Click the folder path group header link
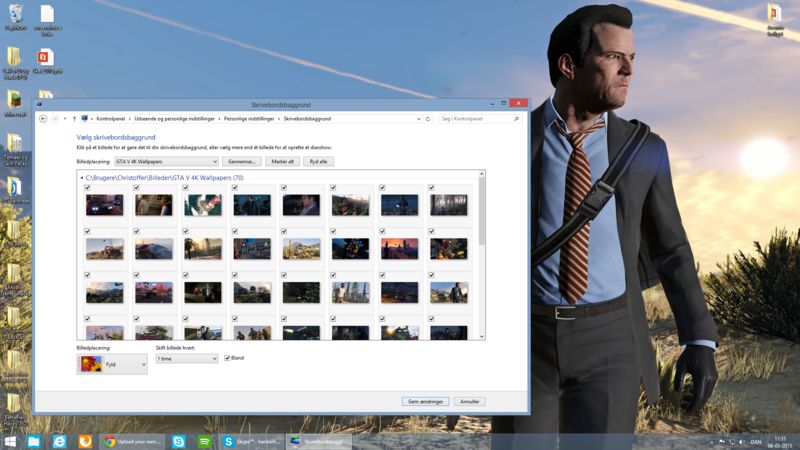The width and height of the screenshot is (800, 450). (164, 178)
